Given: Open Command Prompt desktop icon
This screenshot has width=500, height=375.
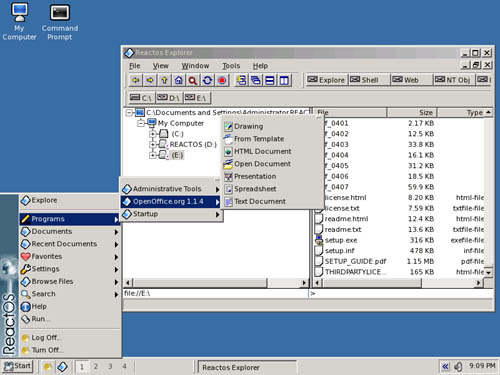Looking at the screenshot, I should [60, 22].
